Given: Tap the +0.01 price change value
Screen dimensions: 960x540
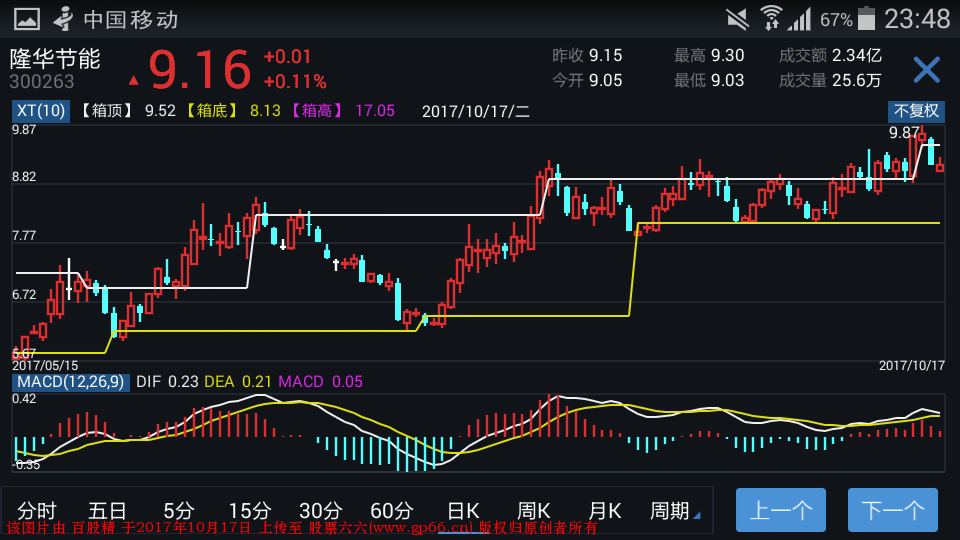Looking at the screenshot, I should point(287,56).
